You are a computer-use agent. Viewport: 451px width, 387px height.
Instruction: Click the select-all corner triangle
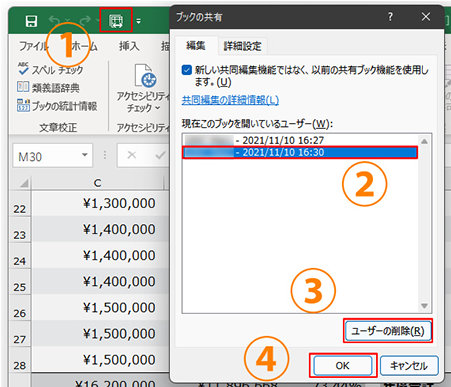click(24, 183)
